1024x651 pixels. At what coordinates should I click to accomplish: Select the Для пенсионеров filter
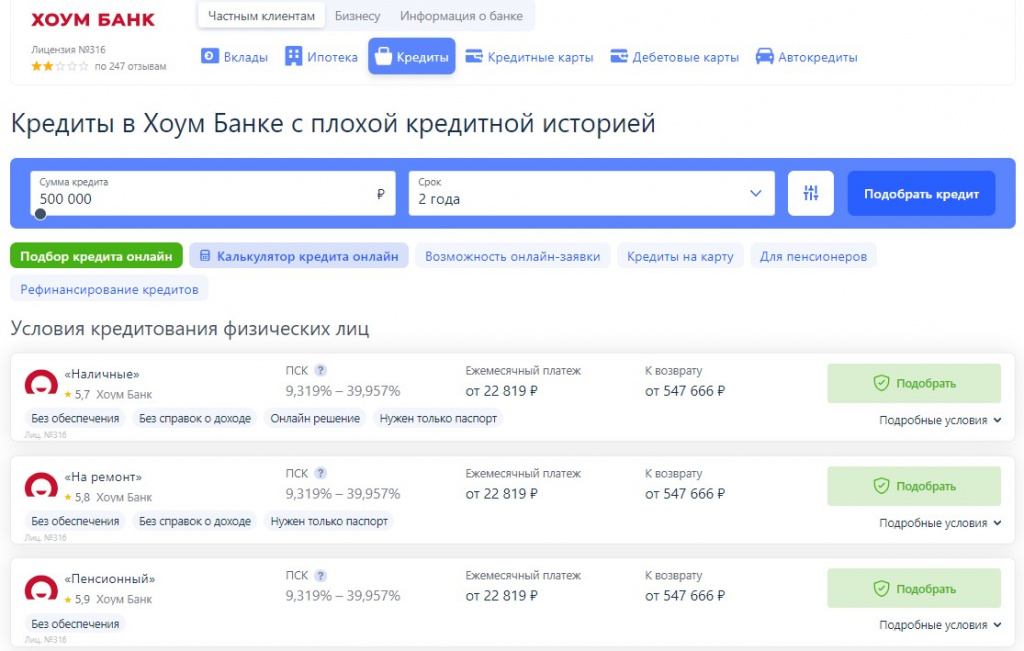point(813,256)
